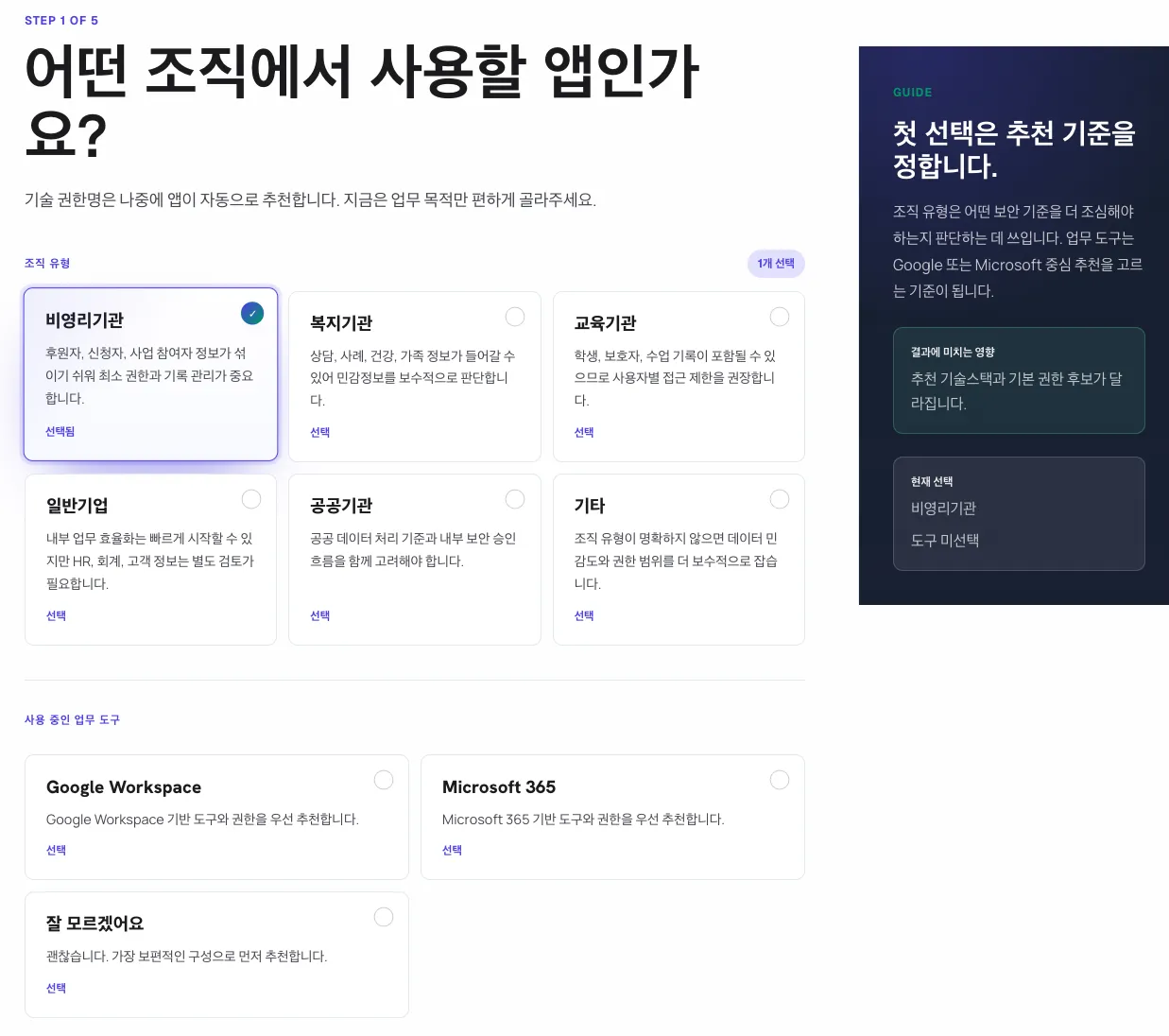Click 선택 link under Google Workspace
This screenshot has width=1169, height=1036.
tap(57, 850)
